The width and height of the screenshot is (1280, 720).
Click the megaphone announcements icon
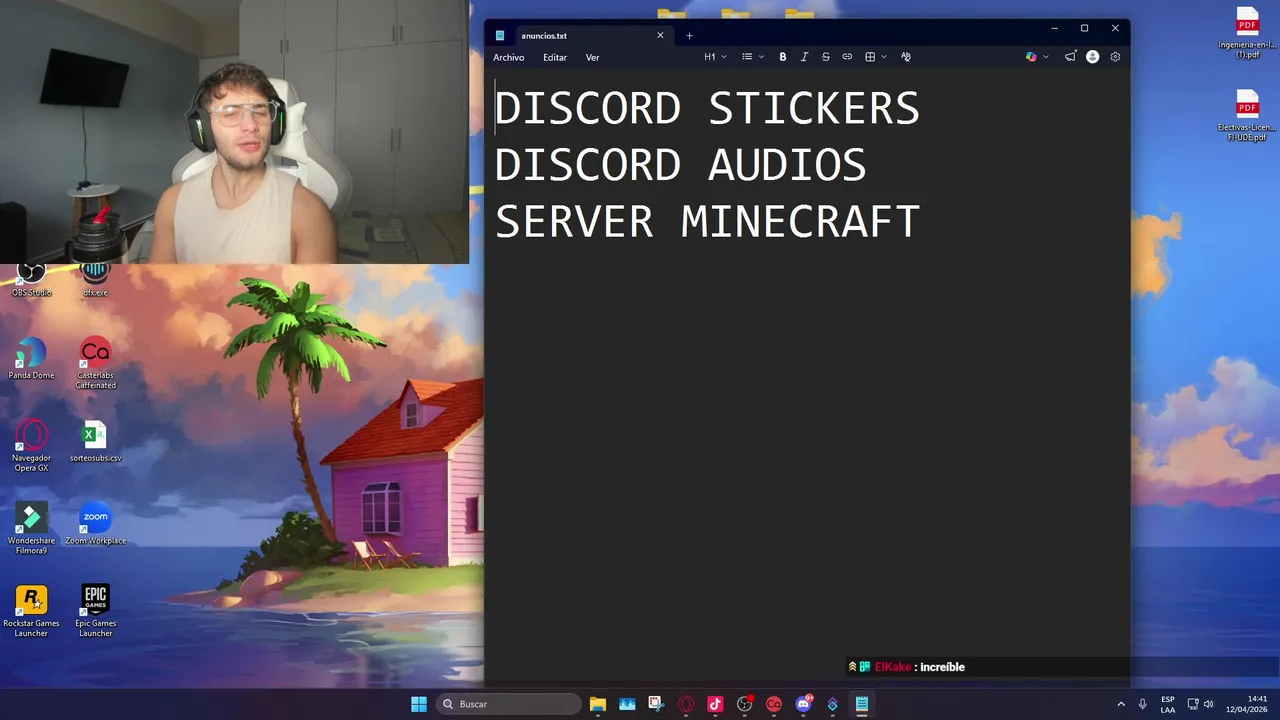tap(1070, 57)
